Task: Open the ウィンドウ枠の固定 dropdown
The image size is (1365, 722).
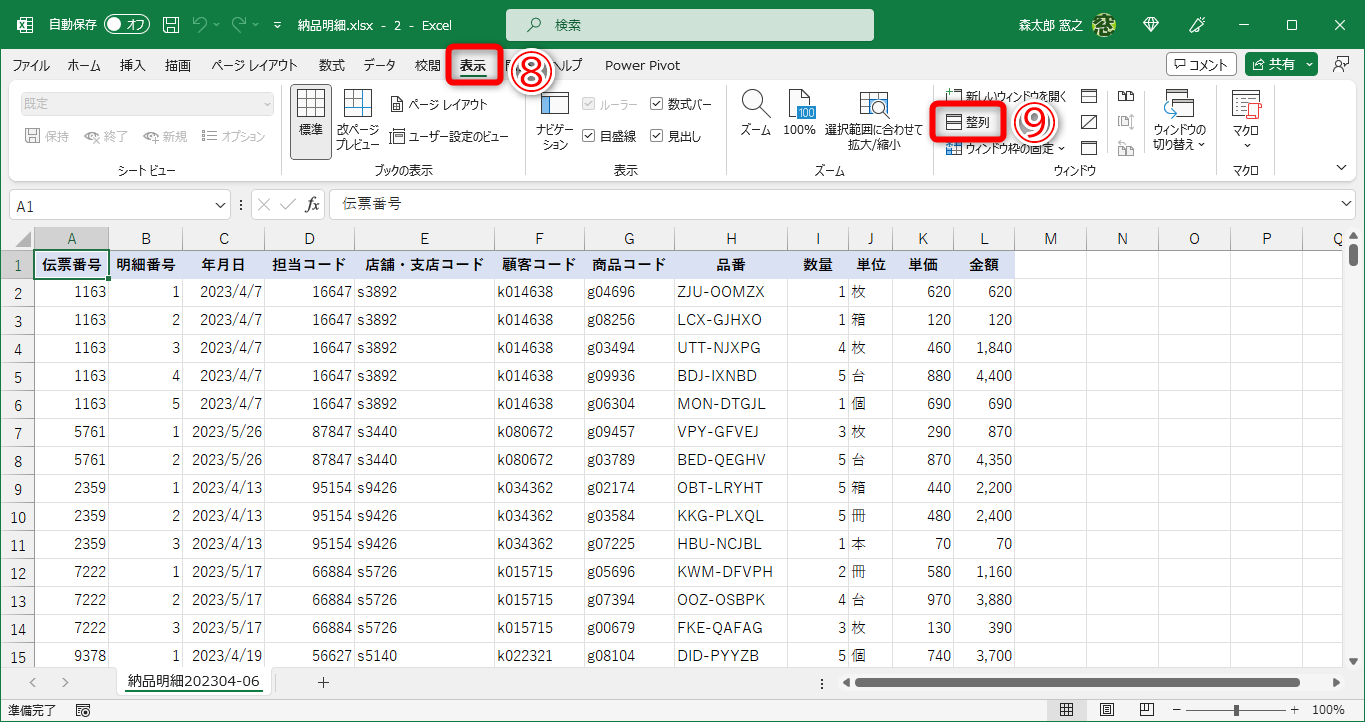Action: 1000,149
